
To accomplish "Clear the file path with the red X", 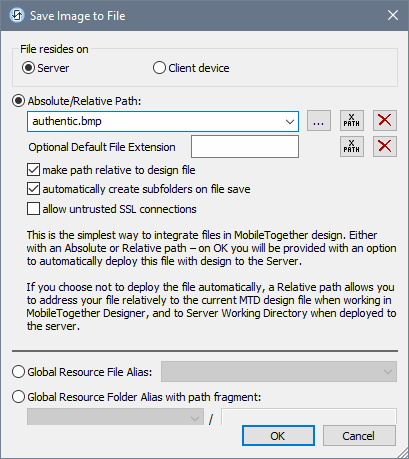I will tap(385, 120).
